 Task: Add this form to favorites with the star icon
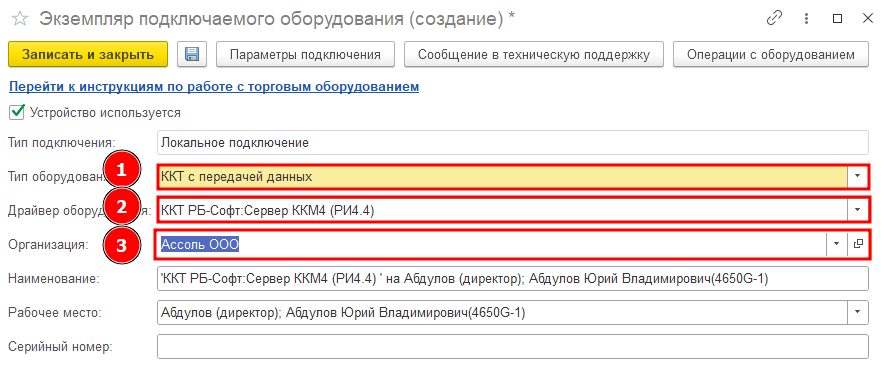coord(20,19)
